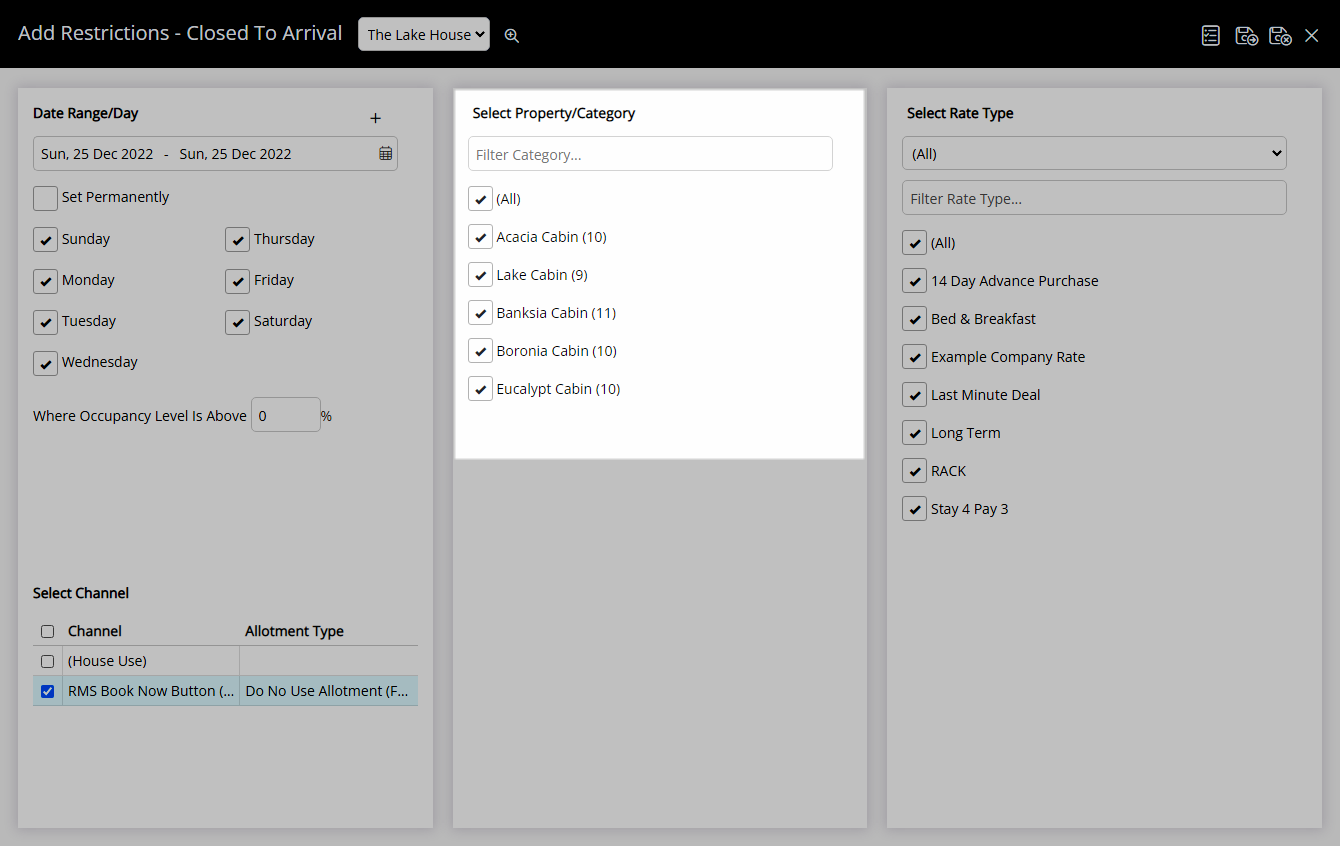Click the date range field
The width and height of the screenshot is (1340, 846).
pos(215,154)
